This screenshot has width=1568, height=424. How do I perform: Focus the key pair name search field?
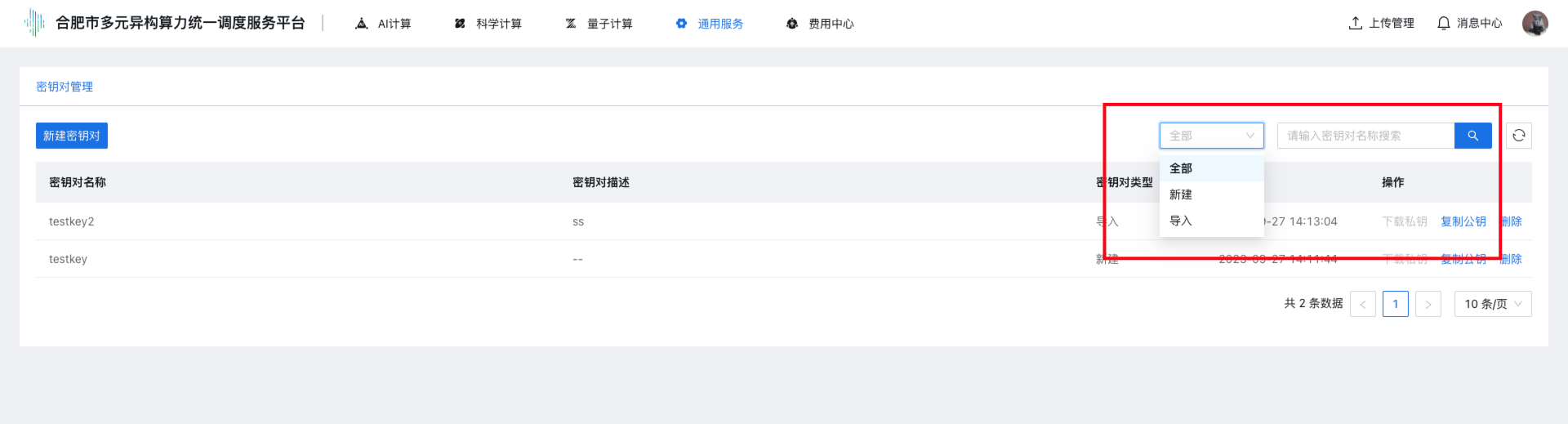1365,136
